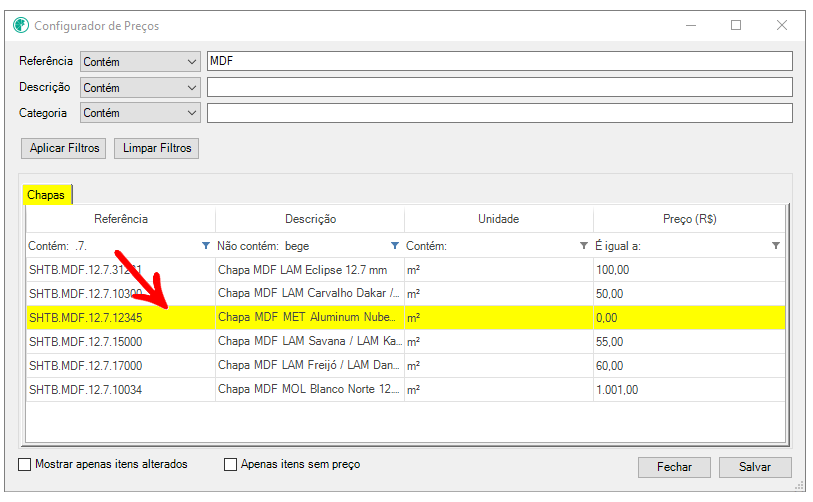Image resolution: width=813 pixels, height=502 pixels.
Task: Click the price cell 60,00
Action: click(689, 366)
